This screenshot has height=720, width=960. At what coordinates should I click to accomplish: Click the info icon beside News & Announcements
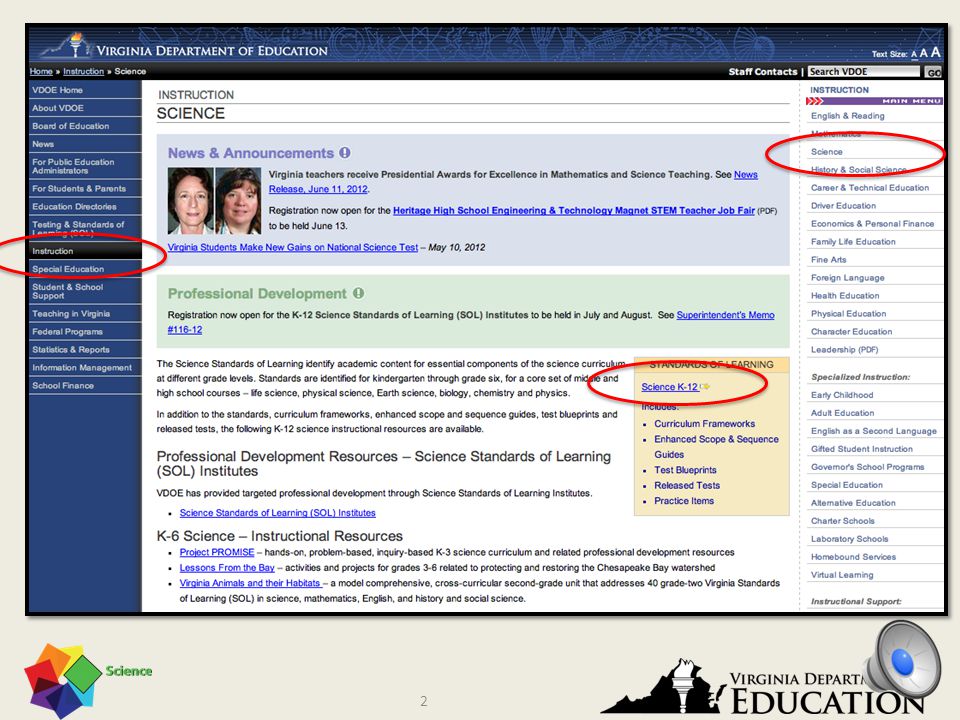[x=345, y=152]
